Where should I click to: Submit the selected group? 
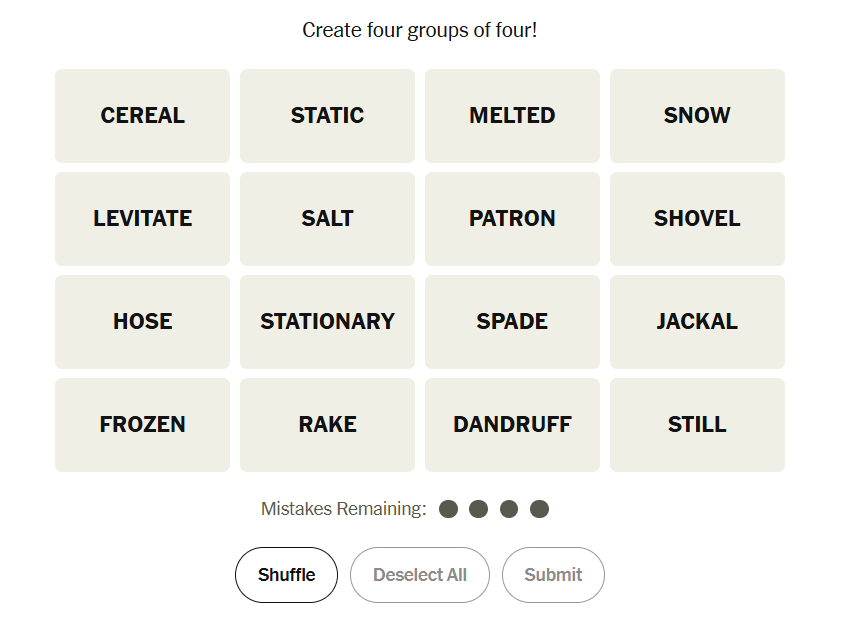click(x=553, y=575)
